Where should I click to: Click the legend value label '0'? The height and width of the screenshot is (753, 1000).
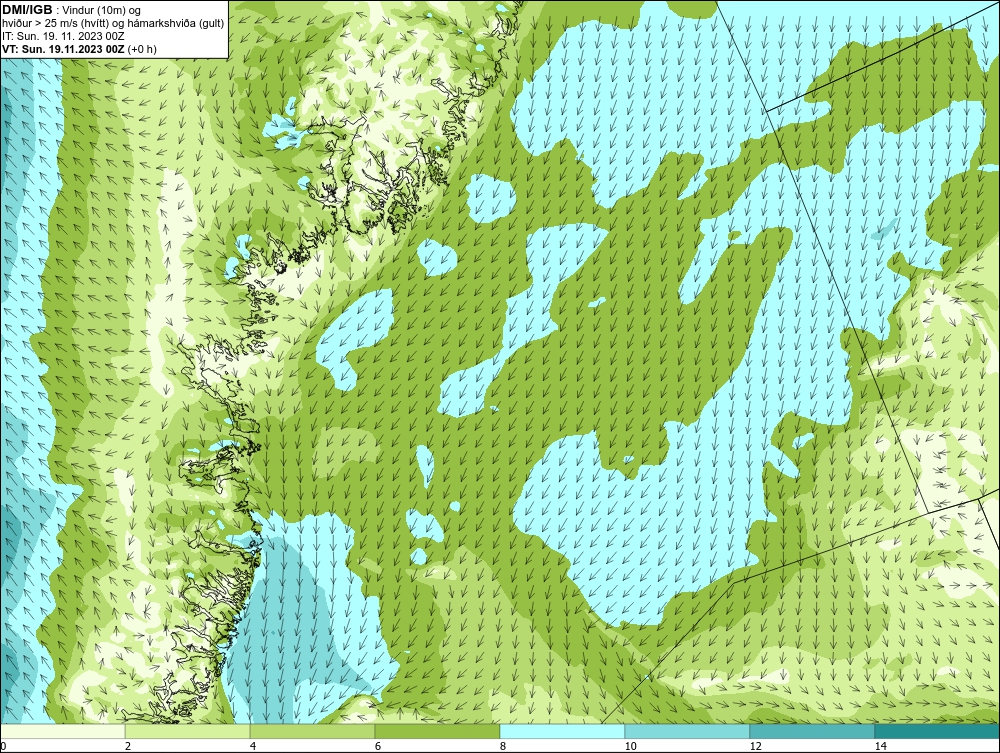[x=3, y=746]
